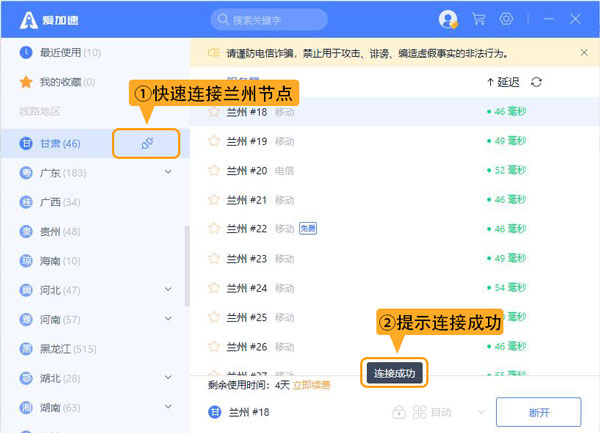Favorite 兰州 #21 with its star
Image resolution: width=600 pixels, height=433 pixels.
(214, 200)
